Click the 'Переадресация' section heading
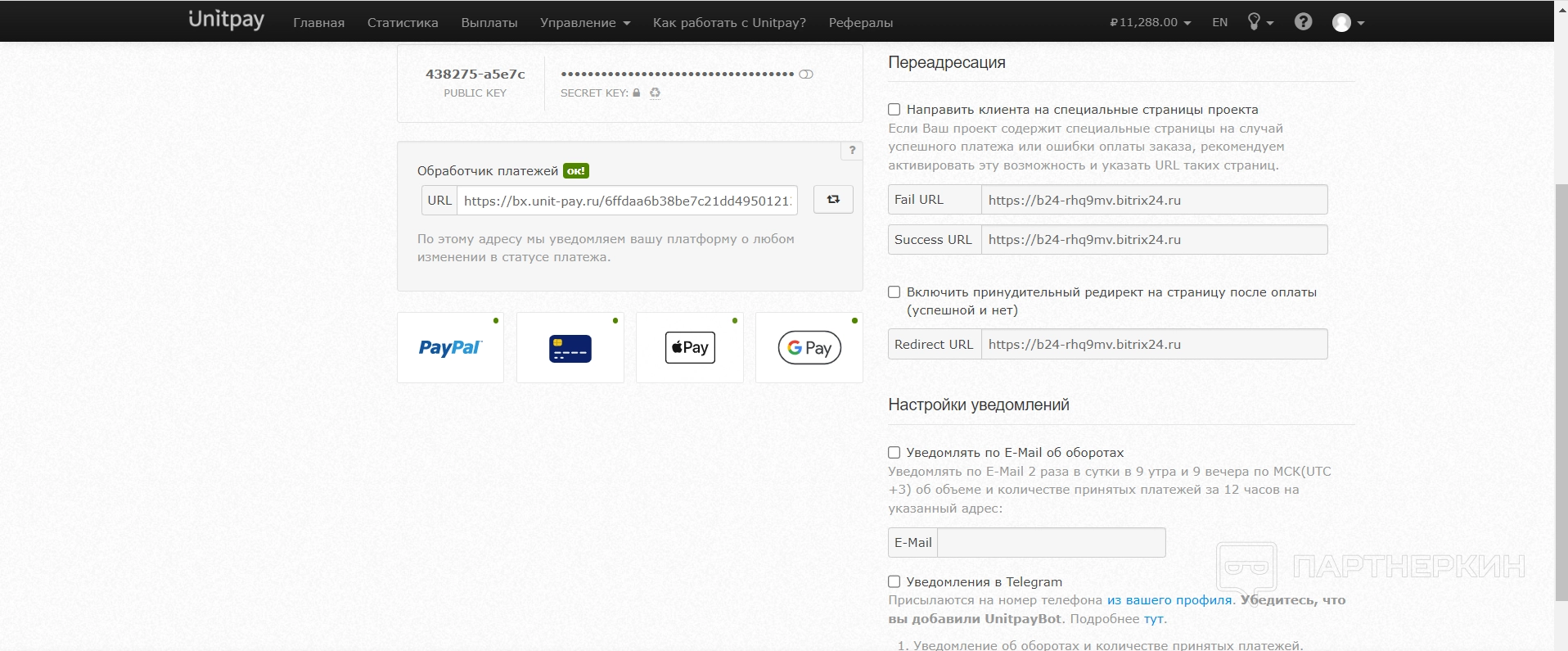This screenshot has height=651, width=1568. (x=947, y=62)
